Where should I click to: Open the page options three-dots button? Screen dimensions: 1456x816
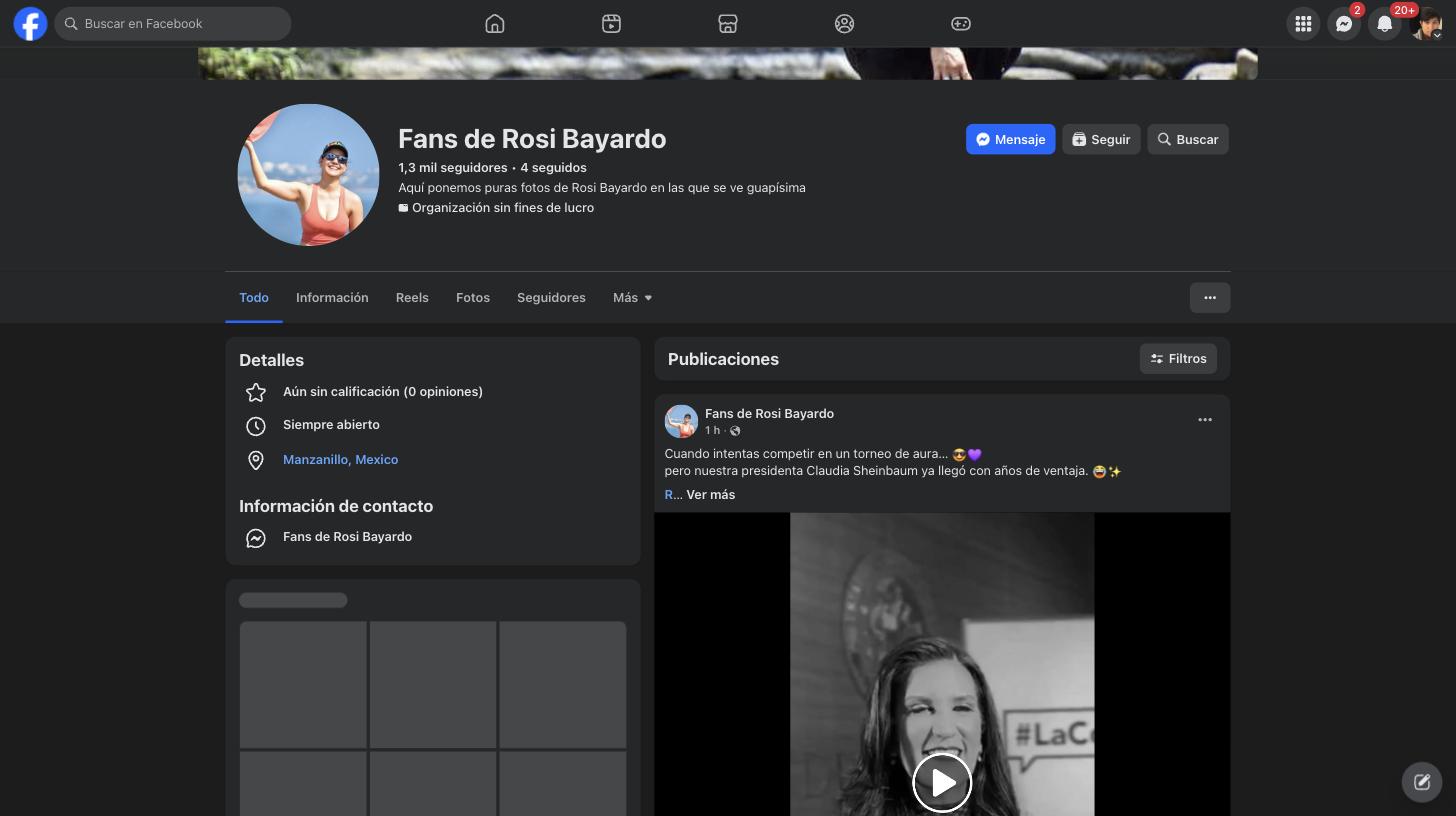1210,298
